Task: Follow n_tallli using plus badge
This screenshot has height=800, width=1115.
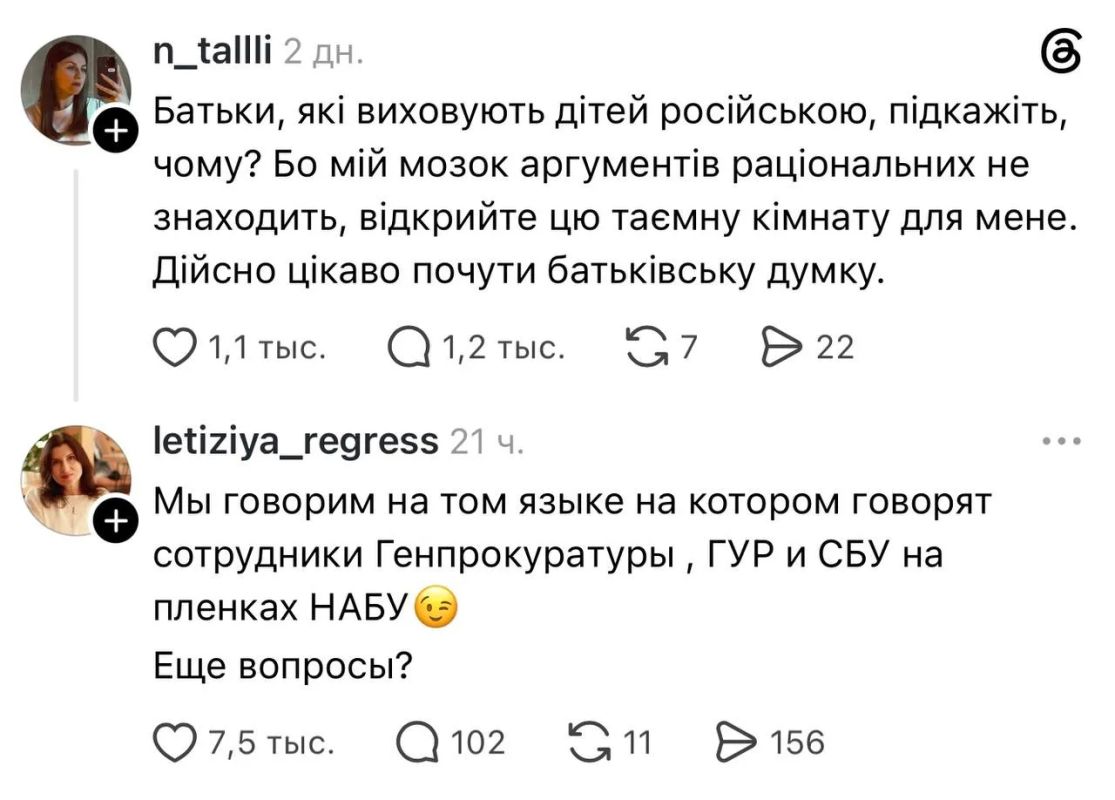Action: 116,131
